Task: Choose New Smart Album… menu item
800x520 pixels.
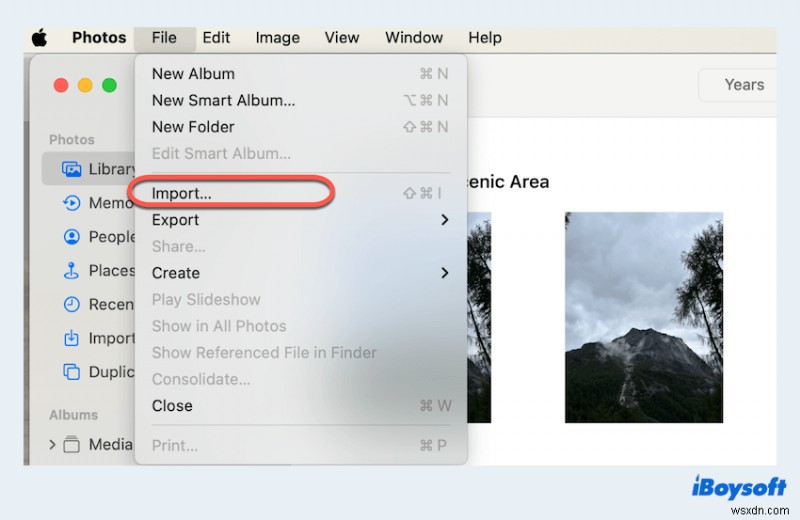Action: click(301, 101)
